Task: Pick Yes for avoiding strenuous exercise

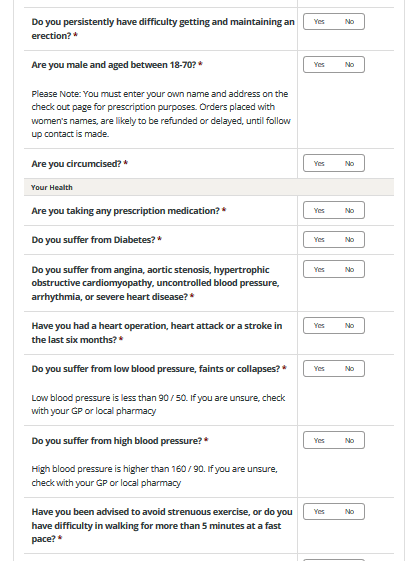Action: 319,512
